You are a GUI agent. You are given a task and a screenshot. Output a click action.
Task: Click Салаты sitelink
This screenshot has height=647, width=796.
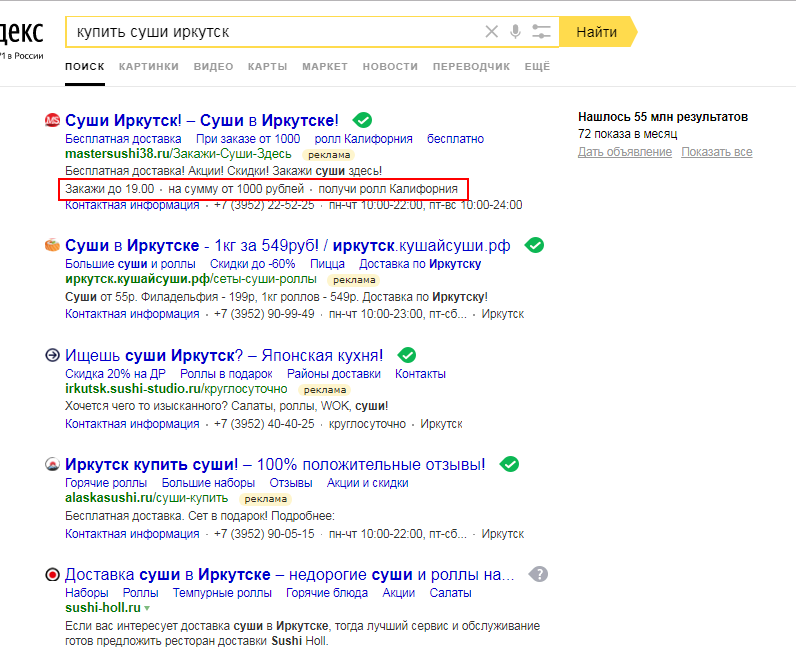pyautogui.click(x=450, y=593)
